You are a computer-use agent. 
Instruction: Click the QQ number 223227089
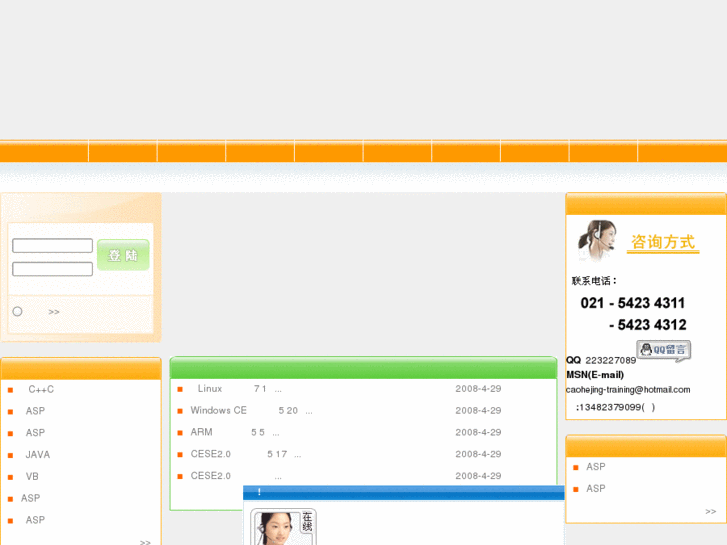point(610,360)
